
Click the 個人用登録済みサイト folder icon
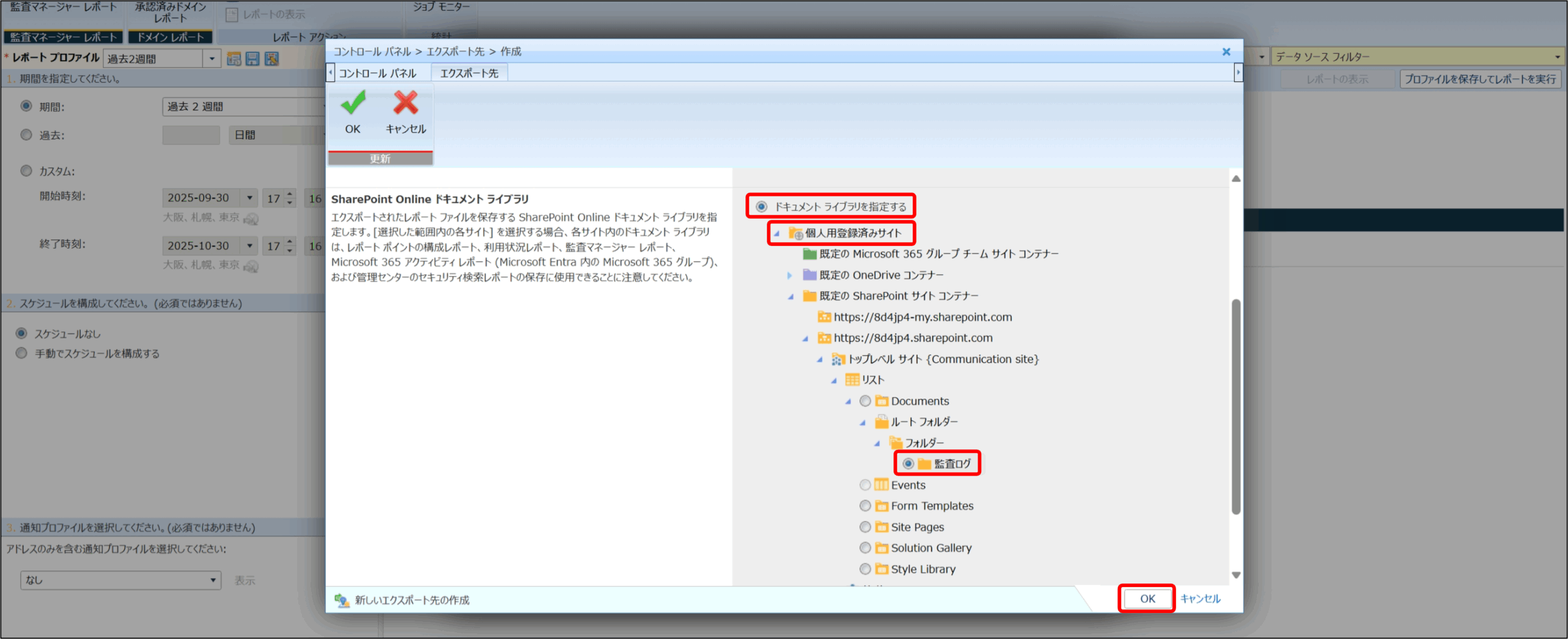[795, 233]
